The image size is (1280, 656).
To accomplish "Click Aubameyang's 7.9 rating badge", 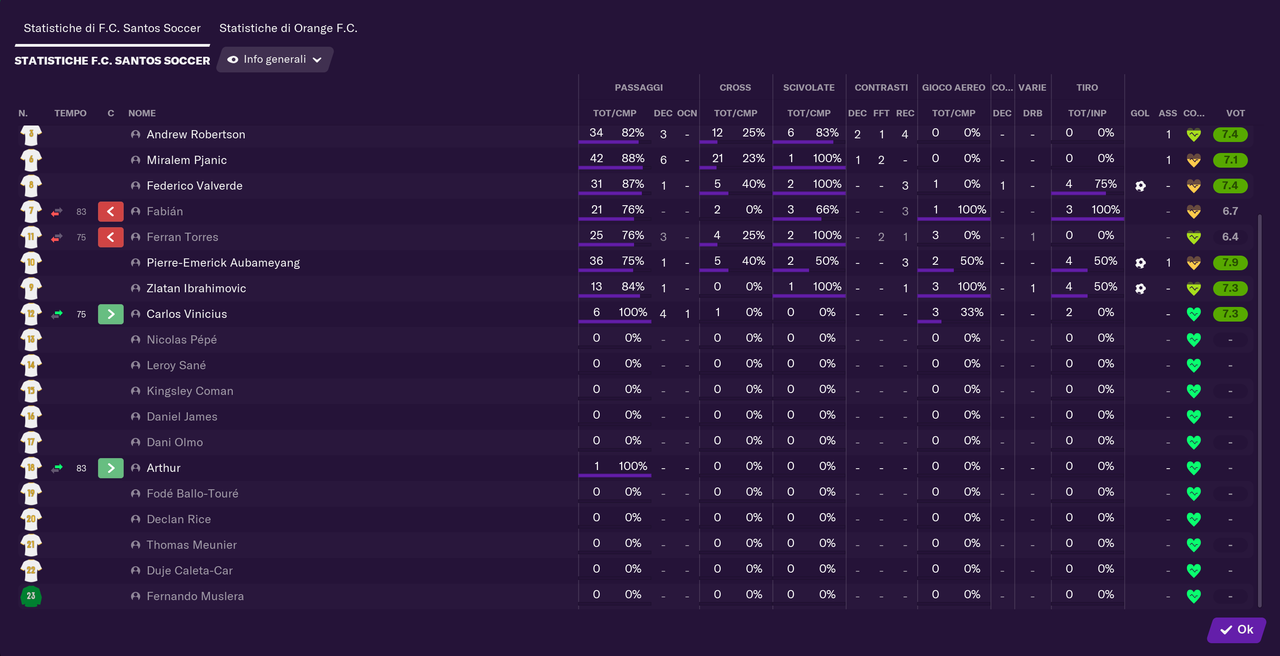I will tap(1231, 263).
